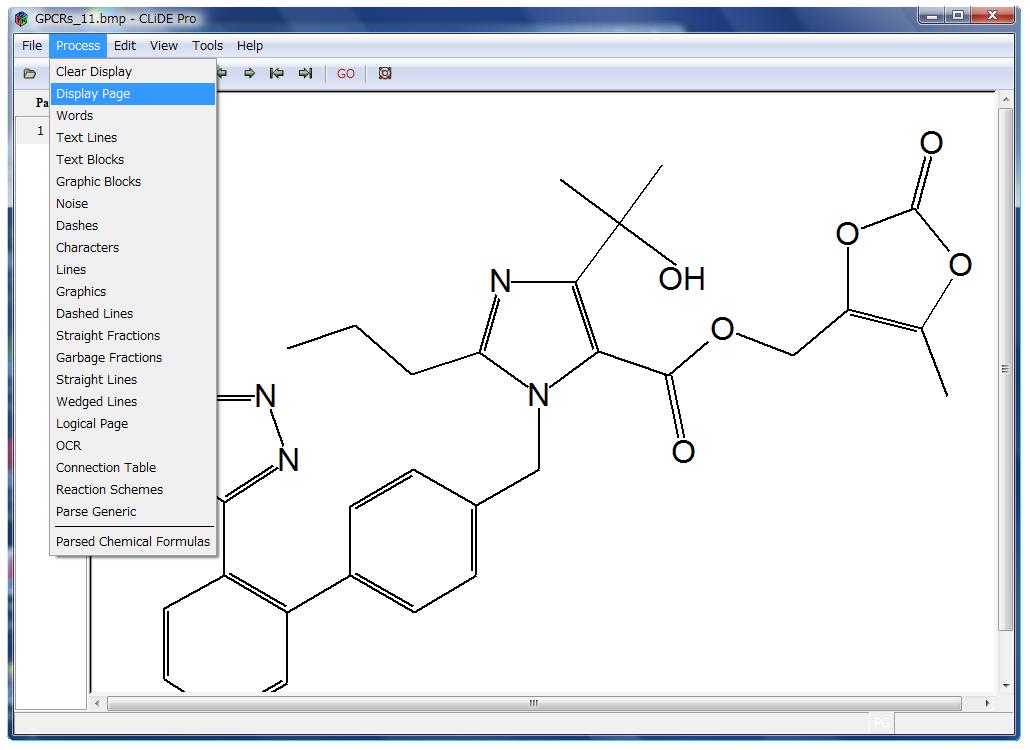Open the Edit menu
Viewport: 1030px width, 750px height.
124,46
